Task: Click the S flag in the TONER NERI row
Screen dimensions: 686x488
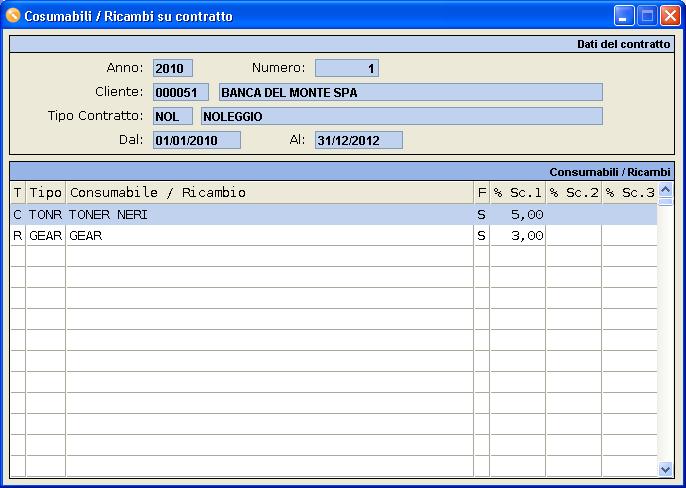Action: coord(482,214)
